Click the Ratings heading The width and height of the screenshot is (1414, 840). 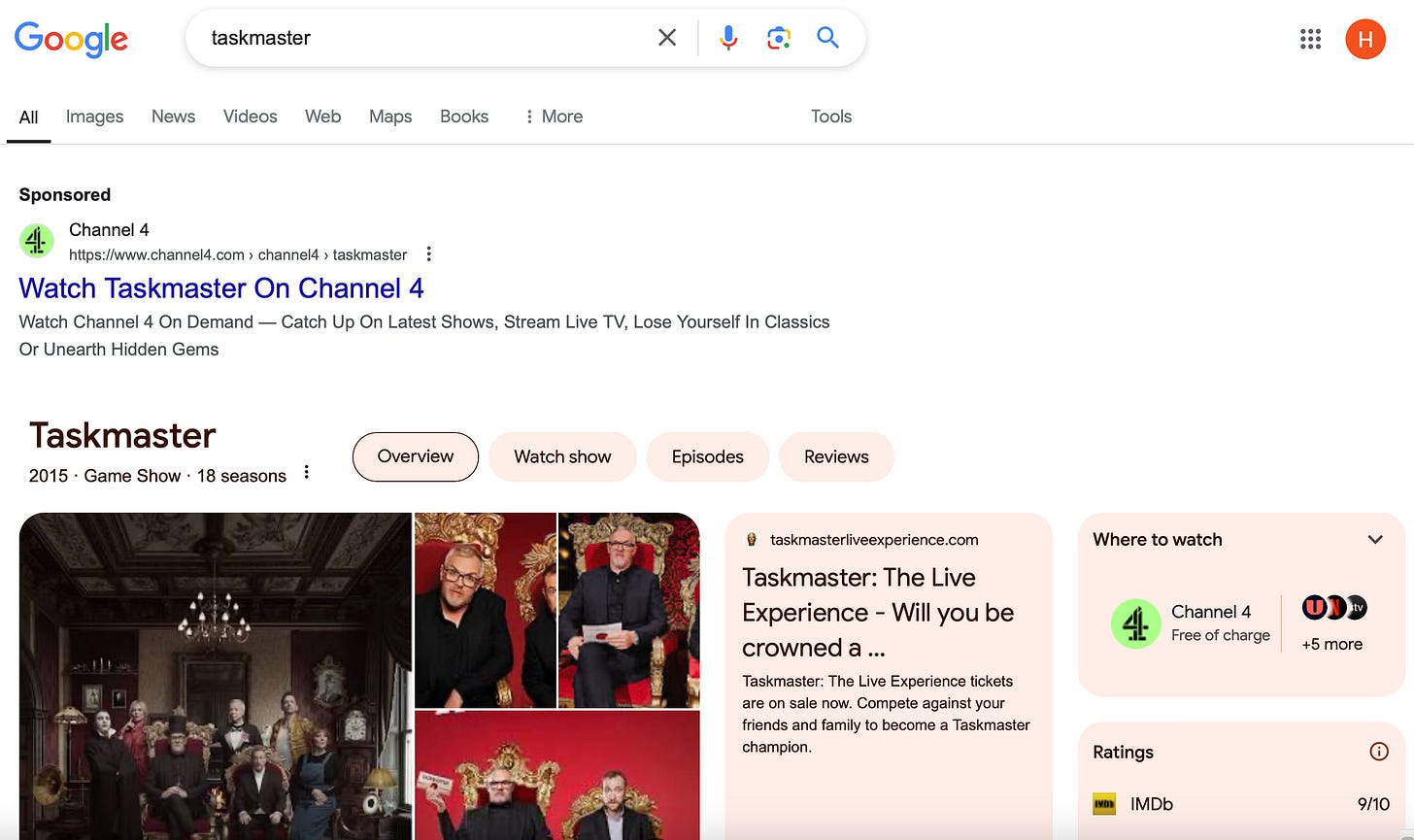point(1124,752)
